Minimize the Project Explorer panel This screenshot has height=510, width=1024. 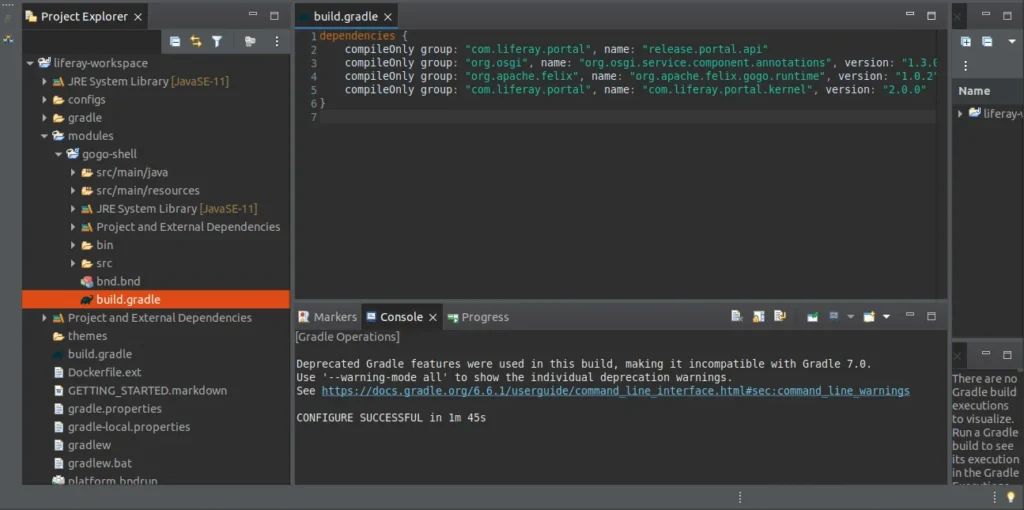tap(253, 16)
